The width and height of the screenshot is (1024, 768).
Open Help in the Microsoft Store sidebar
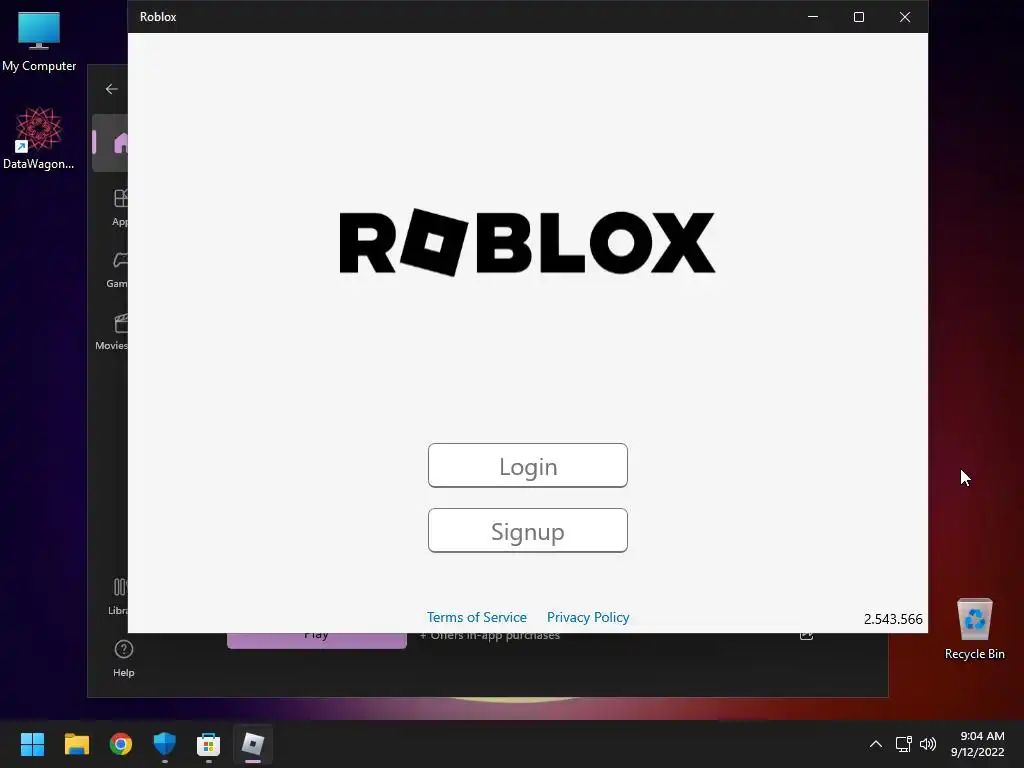[x=123, y=658]
